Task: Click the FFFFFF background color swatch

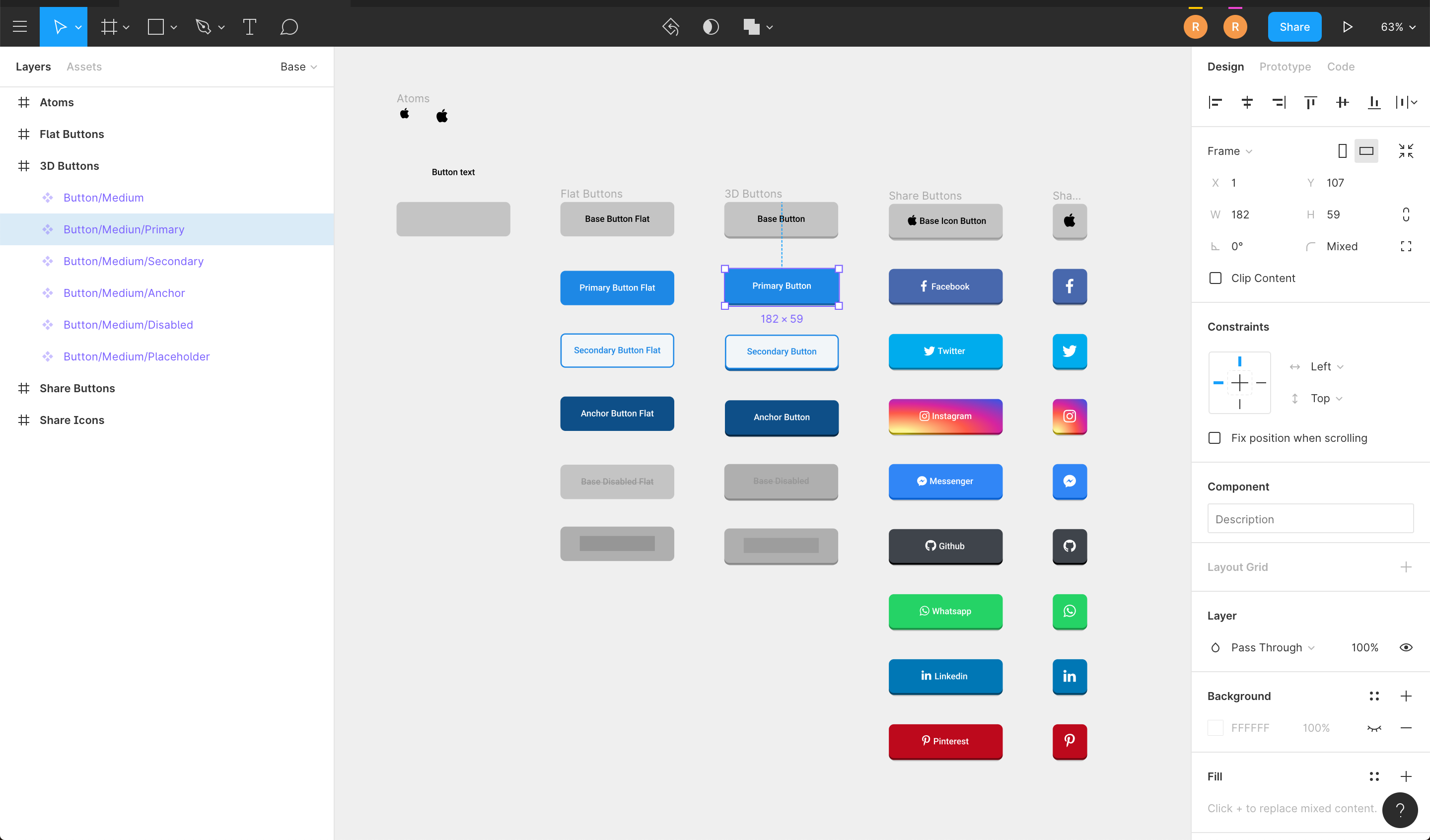Action: pos(1215,728)
